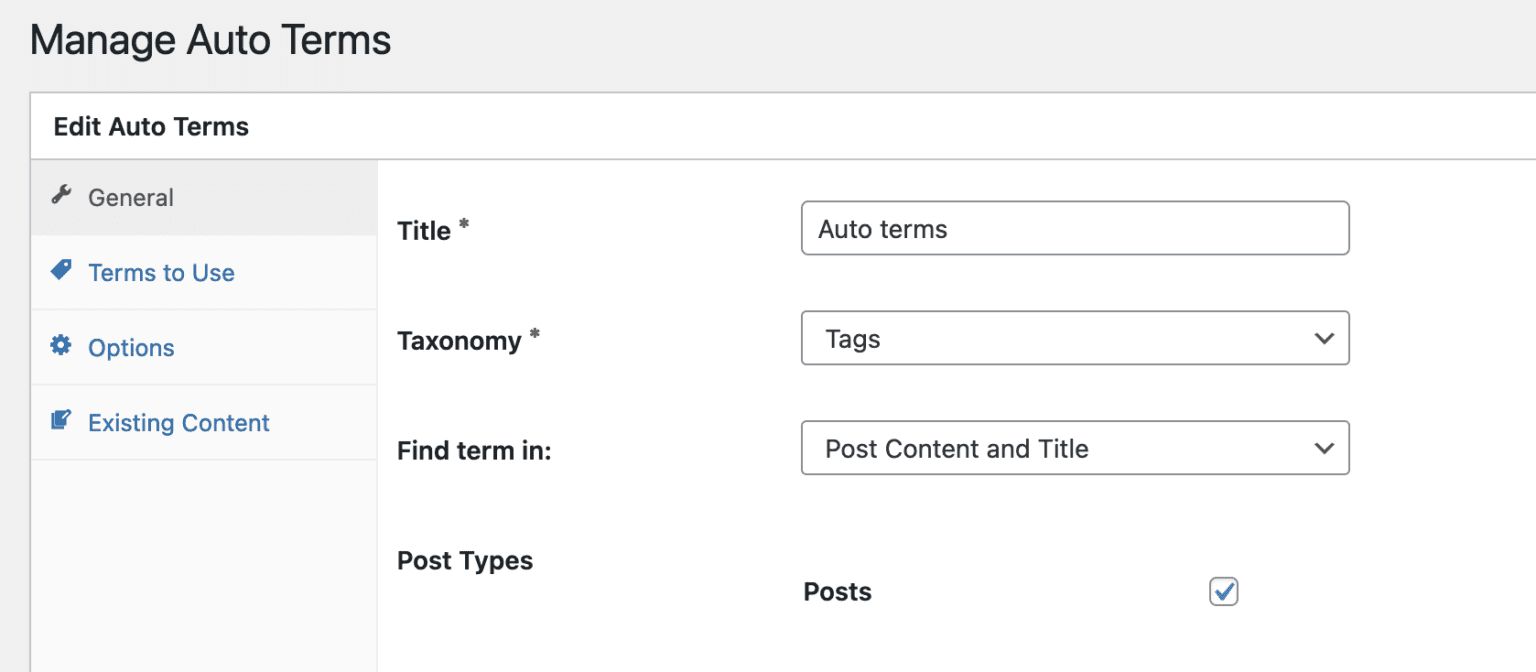Click the chevron on the Find term in select
The height and width of the screenshot is (672, 1536).
click(x=1324, y=448)
